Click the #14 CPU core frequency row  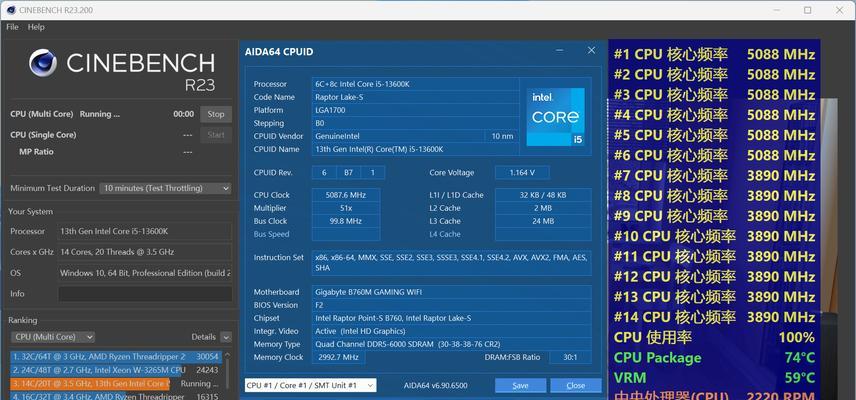[x=714, y=317]
